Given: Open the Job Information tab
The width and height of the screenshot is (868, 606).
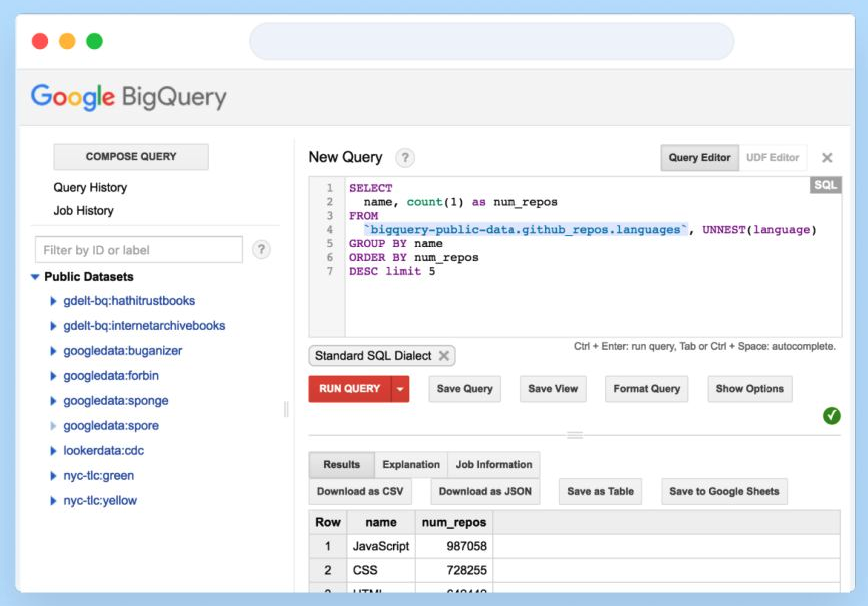Looking at the screenshot, I should (494, 464).
